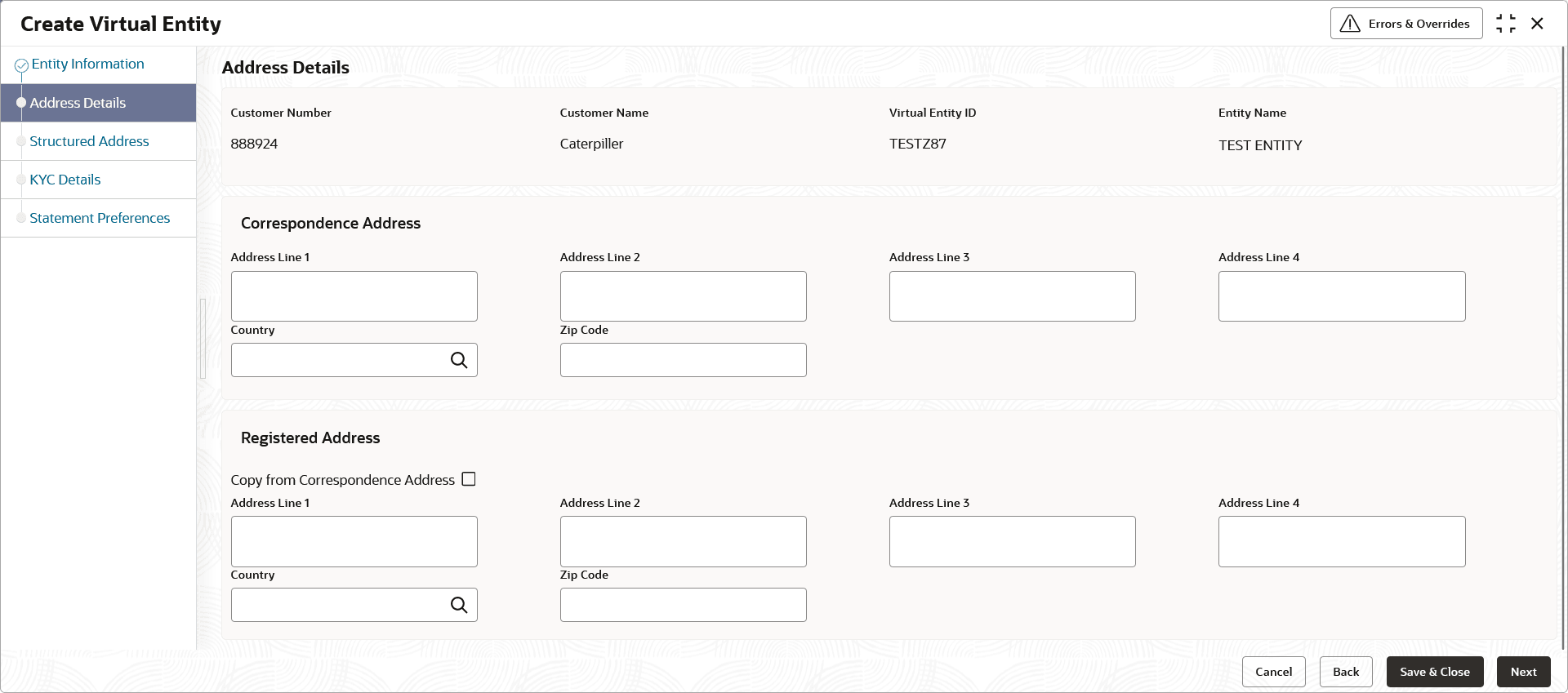Screen dimensions: 1568x693
Task: Open Registered Address country search lookup
Action: pos(459,605)
